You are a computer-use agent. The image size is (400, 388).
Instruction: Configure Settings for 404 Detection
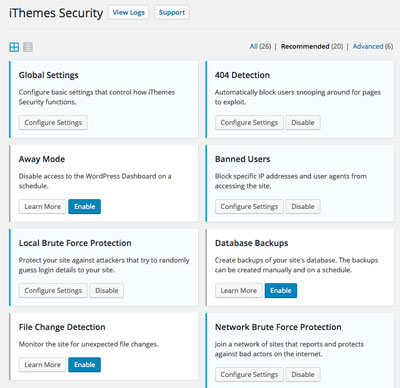pos(249,123)
